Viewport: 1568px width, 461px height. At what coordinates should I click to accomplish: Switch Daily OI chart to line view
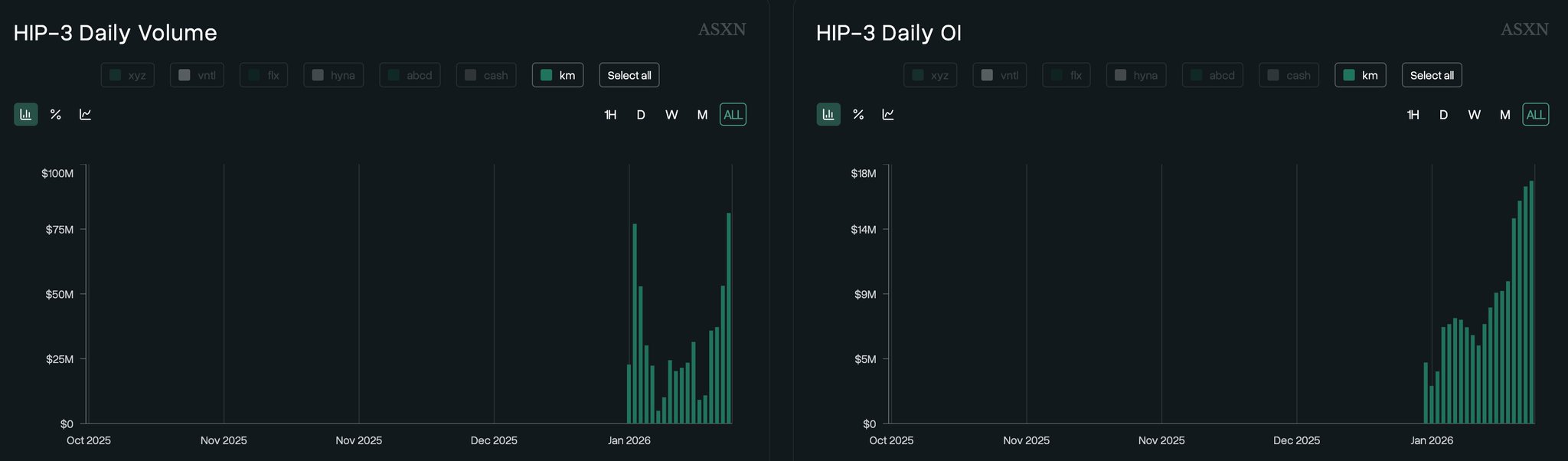tap(888, 115)
